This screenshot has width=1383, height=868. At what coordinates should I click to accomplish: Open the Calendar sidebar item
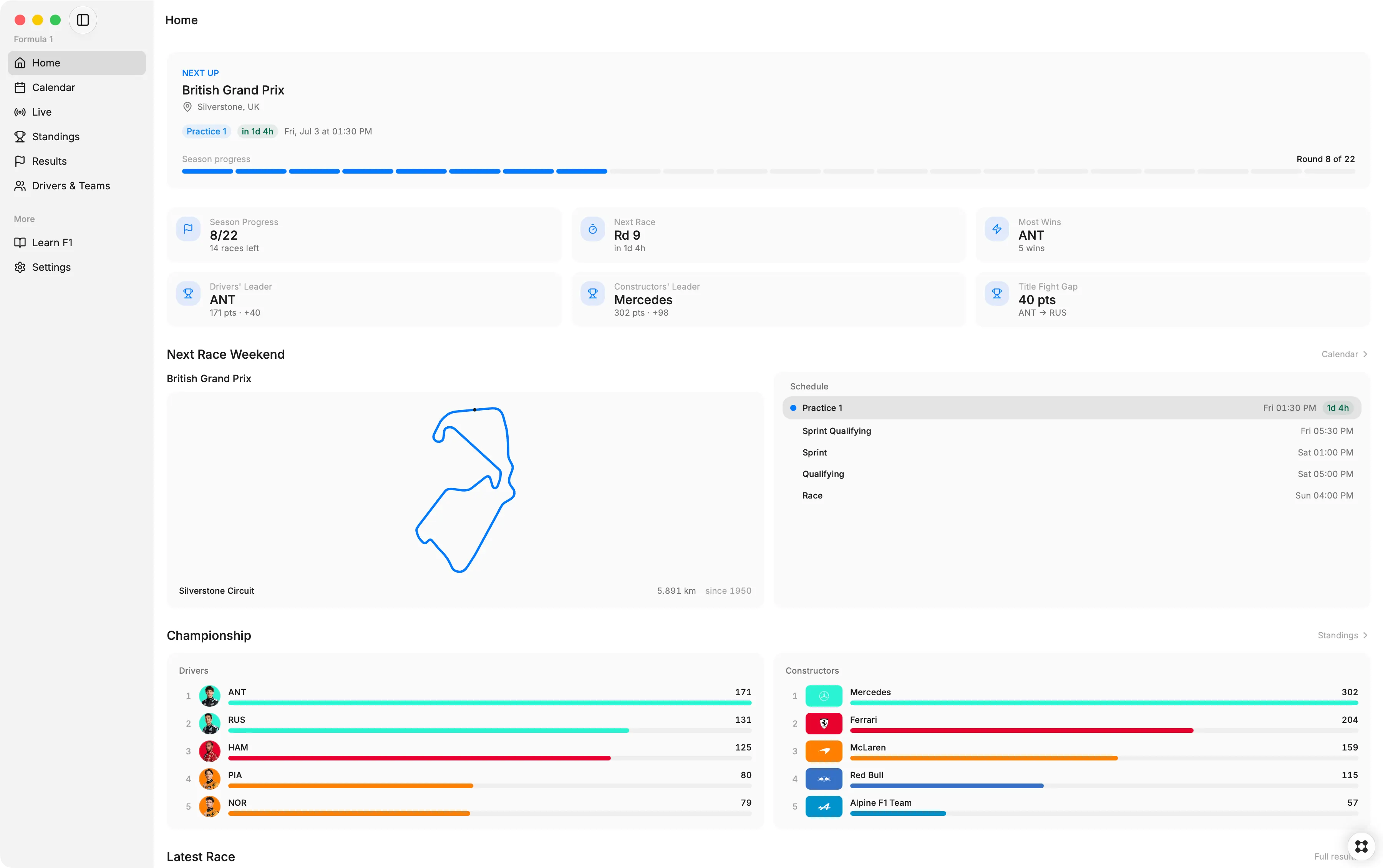tap(76, 87)
